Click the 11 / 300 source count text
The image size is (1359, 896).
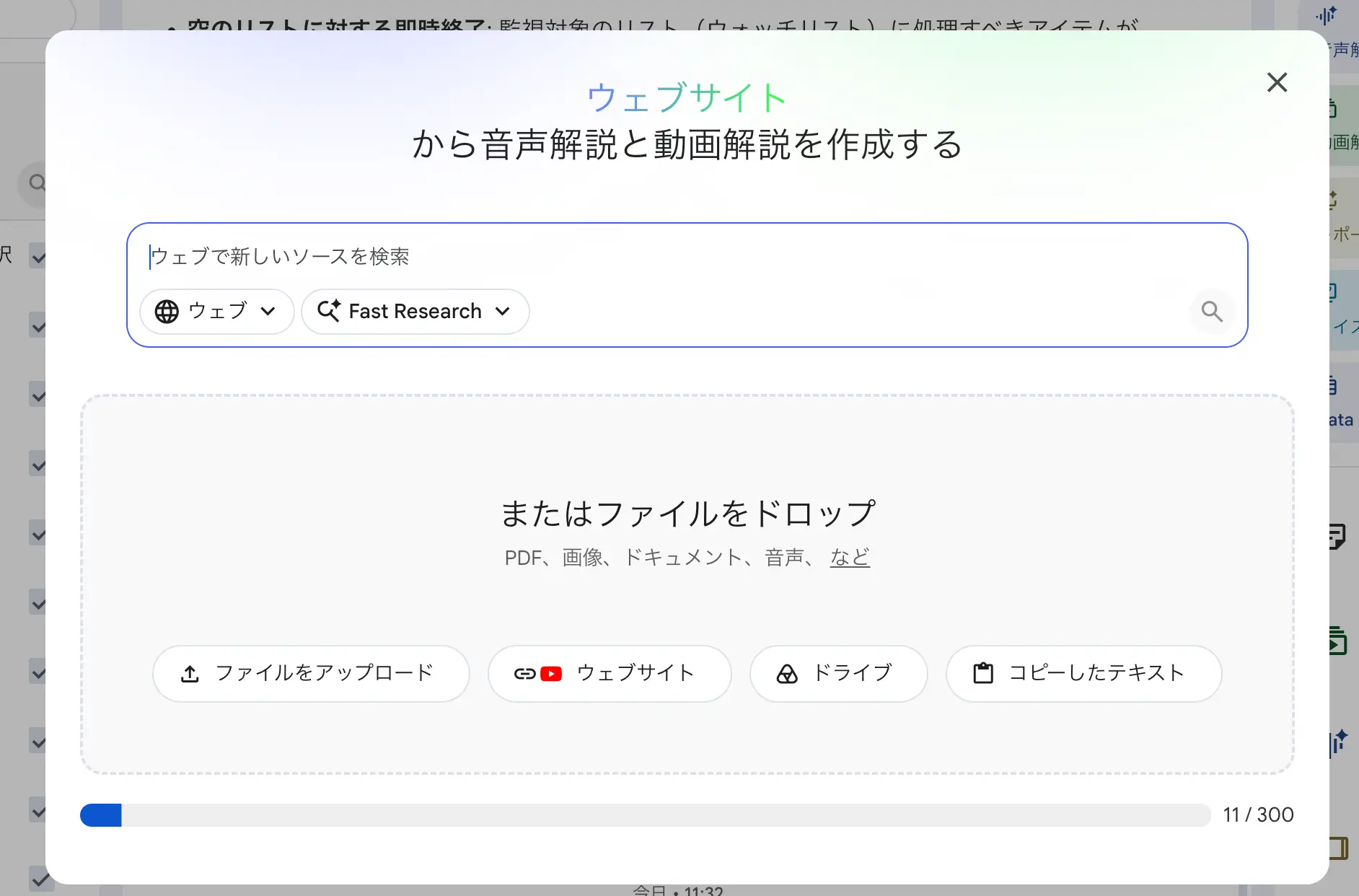(1258, 815)
